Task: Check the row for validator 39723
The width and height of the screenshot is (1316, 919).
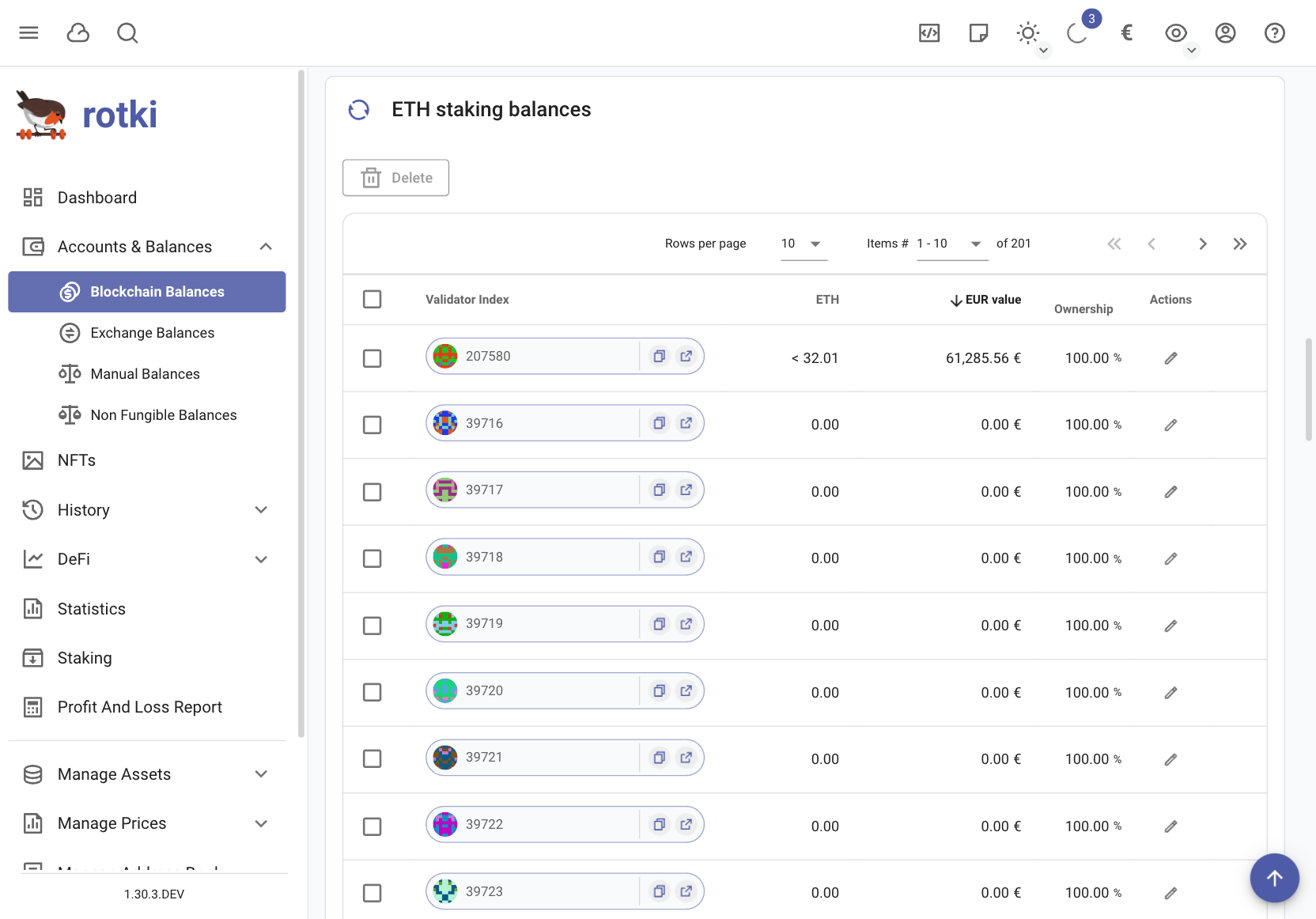Action: point(372,893)
